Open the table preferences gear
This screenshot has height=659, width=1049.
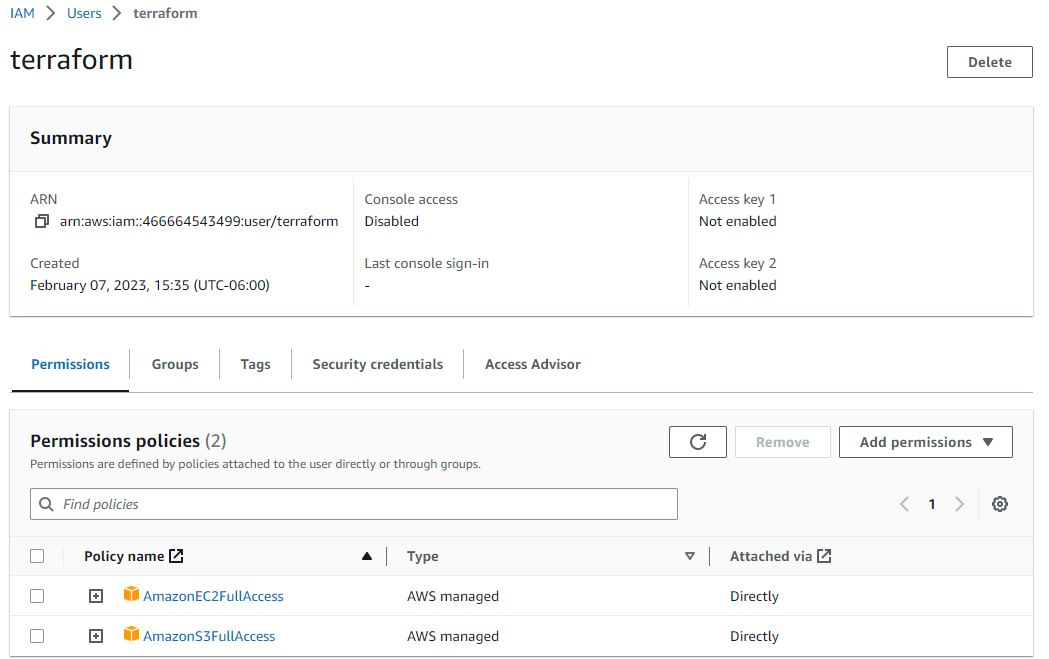1000,504
